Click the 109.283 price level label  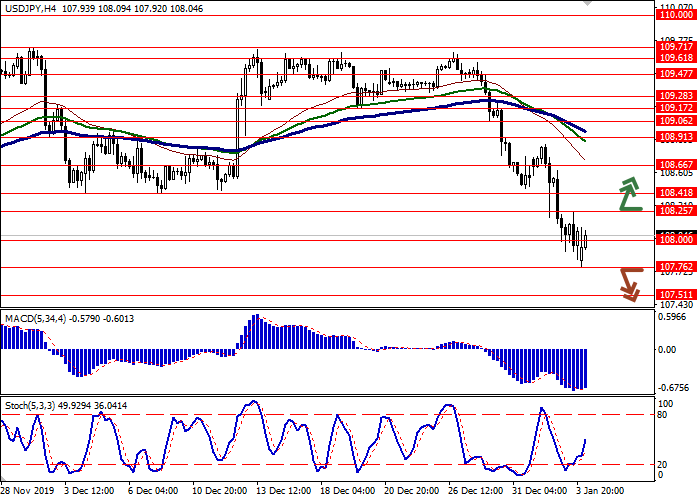click(x=677, y=96)
